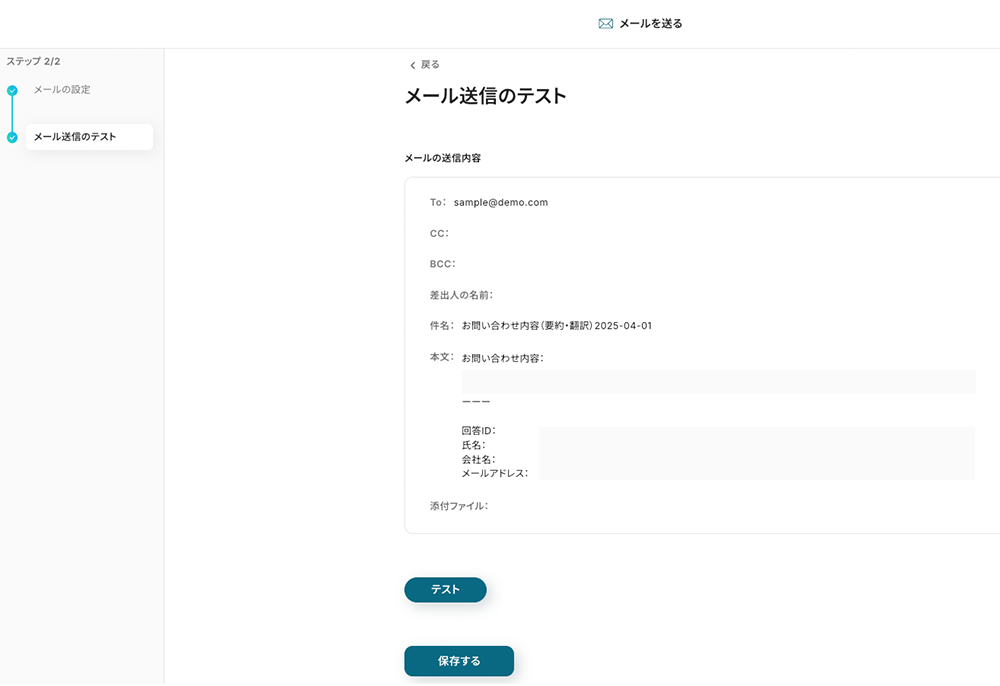Click the 本文 label
Viewport: 1000px width, 686px height.
[441, 357]
